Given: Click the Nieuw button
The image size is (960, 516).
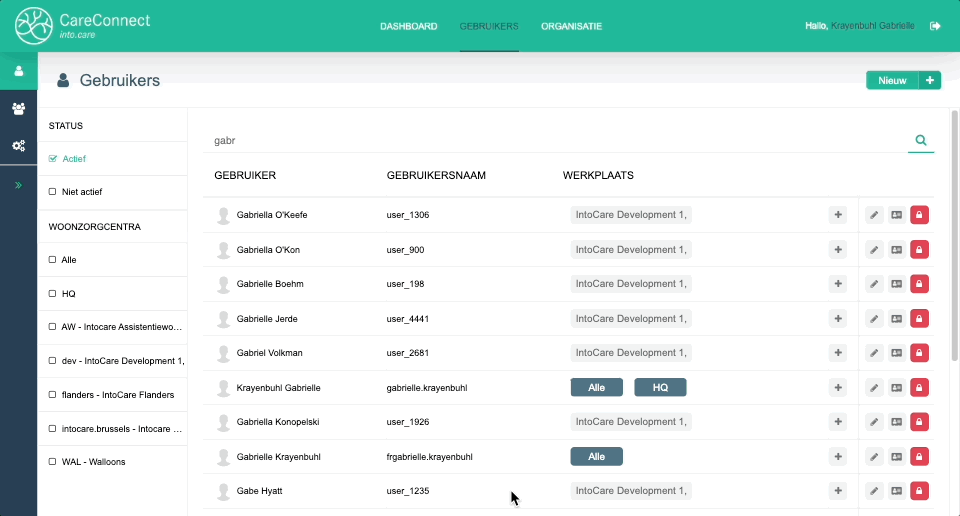Looking at the screenshot, I should 892,80.
